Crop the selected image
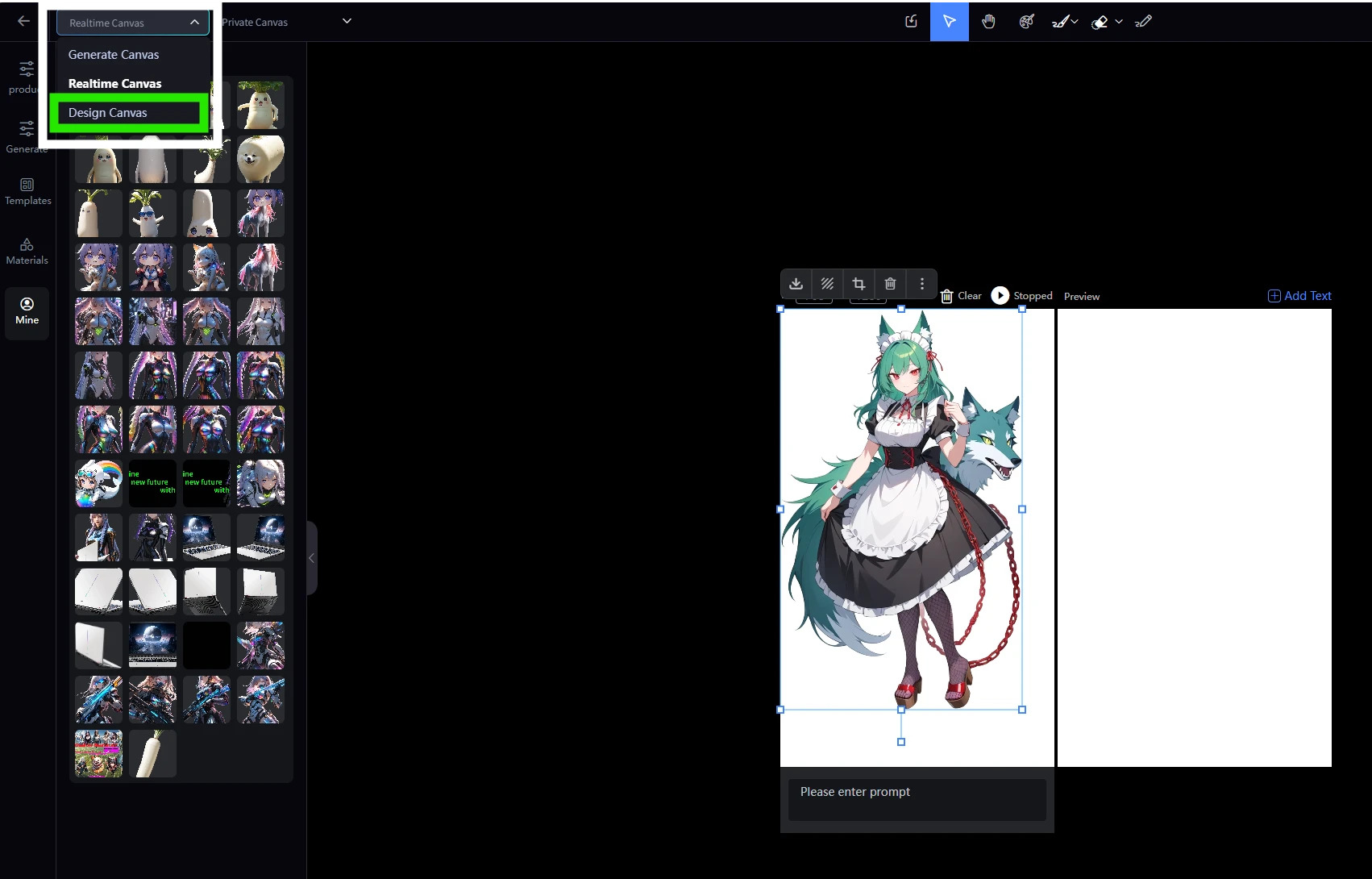The width and height of the screenshot is (1372, 879). tap(859, 284)
